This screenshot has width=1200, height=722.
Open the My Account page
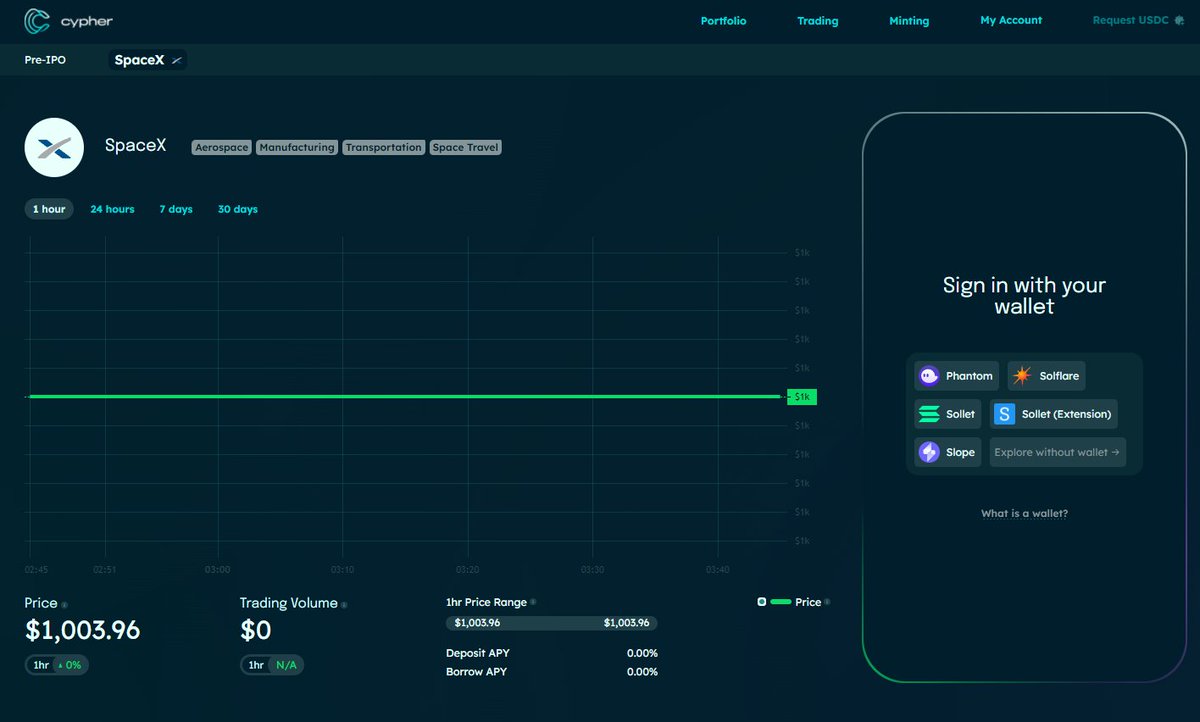[1011, 20]
